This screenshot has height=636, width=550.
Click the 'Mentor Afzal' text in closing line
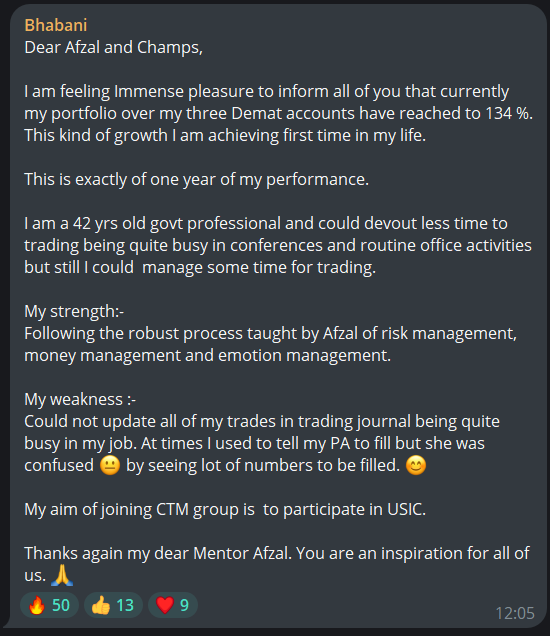pos(241,553)
